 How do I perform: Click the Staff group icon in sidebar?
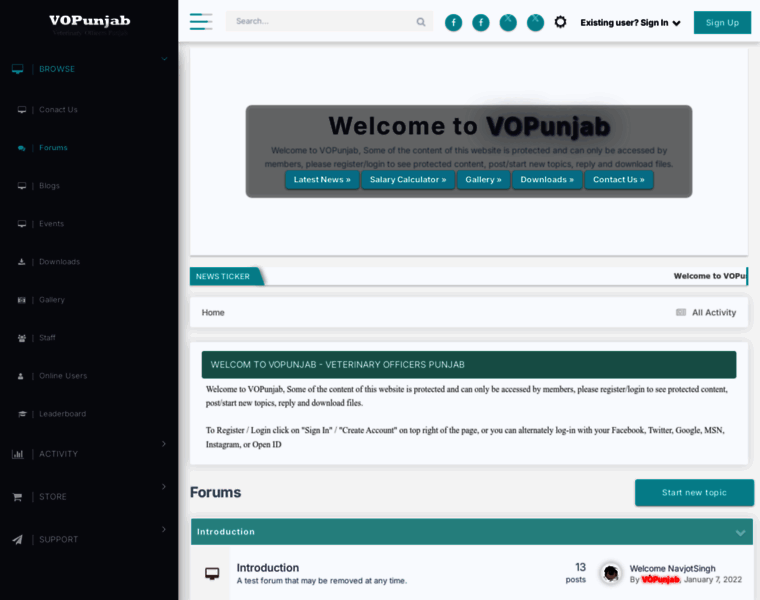click(x=21, y=338)
